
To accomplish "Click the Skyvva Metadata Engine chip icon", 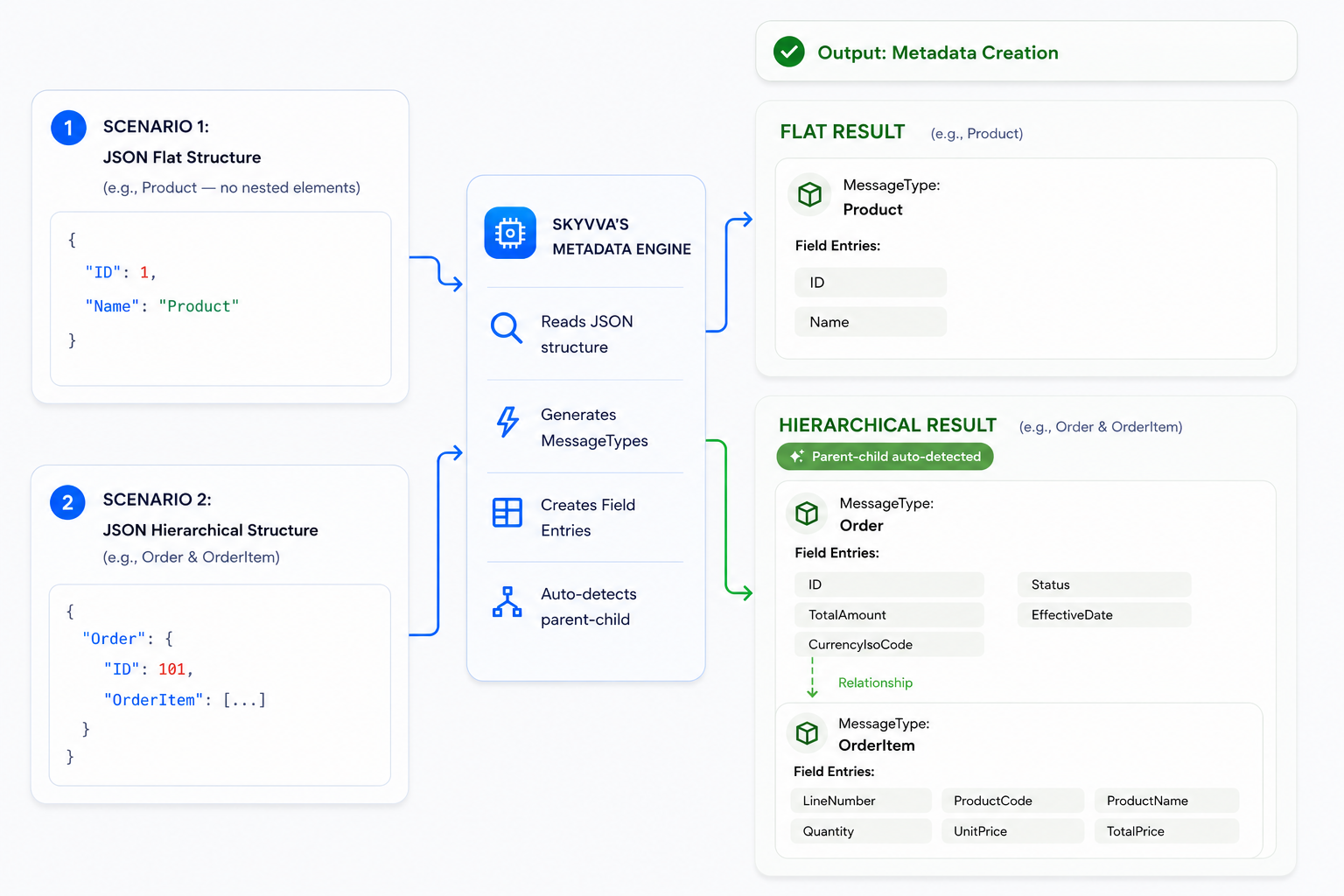I will coord(510,233).
